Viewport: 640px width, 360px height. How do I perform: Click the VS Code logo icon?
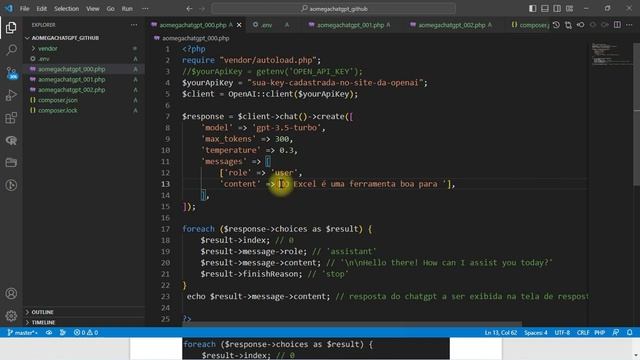[9, 8]
